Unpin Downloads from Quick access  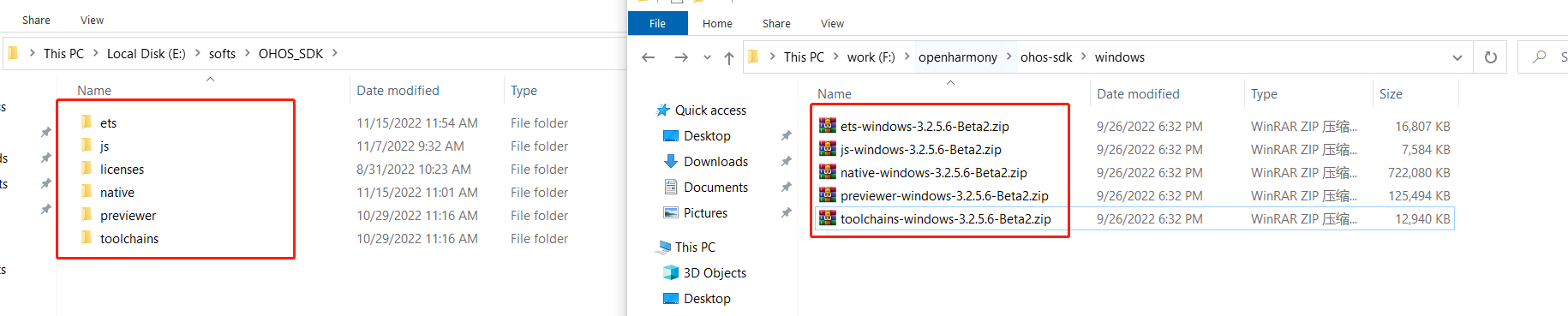(x=786, y=161)
